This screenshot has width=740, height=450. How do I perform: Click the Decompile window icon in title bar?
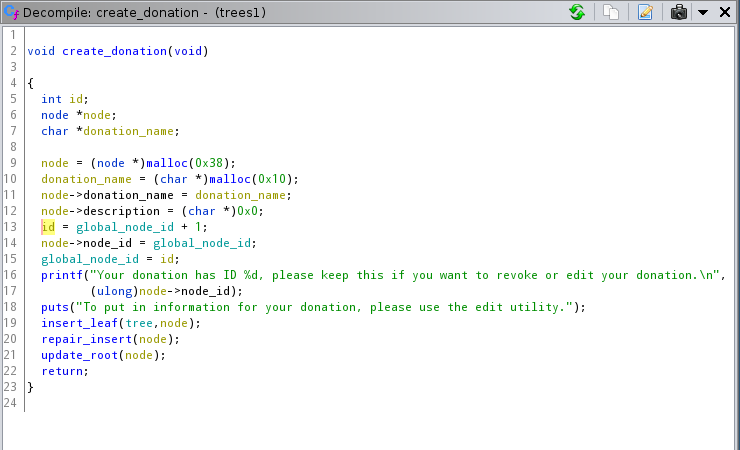click(x=11, y=12)
